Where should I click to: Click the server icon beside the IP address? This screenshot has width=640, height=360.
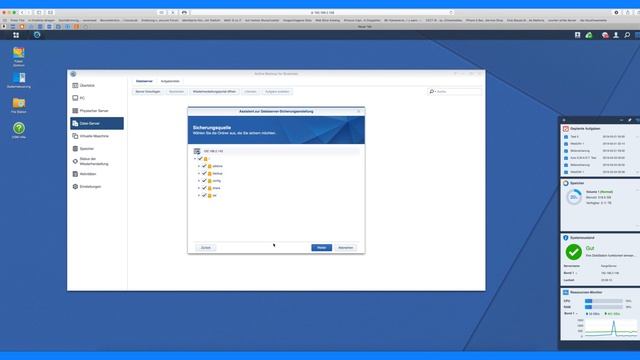(x=197, y=151)
